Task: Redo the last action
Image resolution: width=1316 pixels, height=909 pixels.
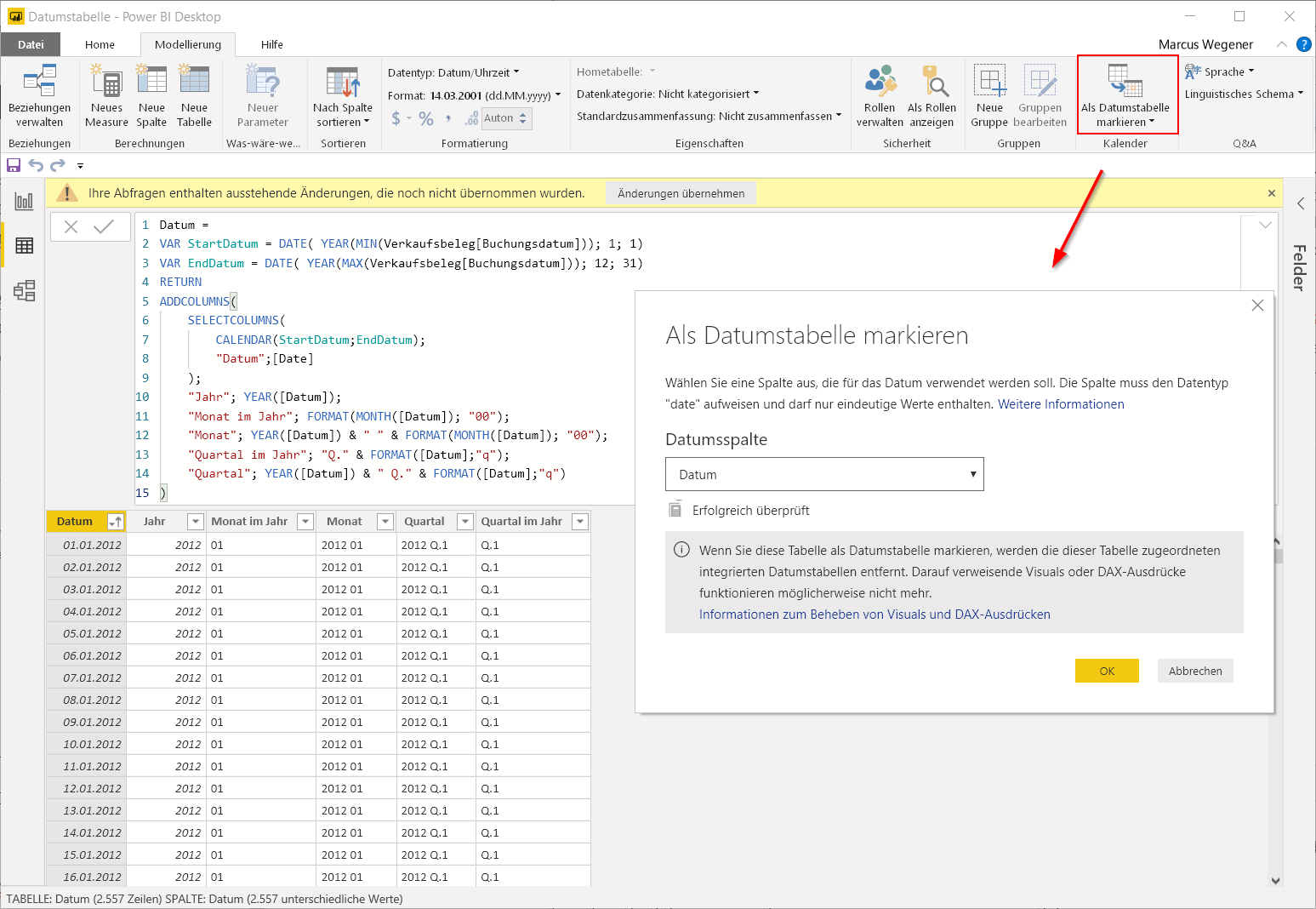Action: (x=58, y=165)
